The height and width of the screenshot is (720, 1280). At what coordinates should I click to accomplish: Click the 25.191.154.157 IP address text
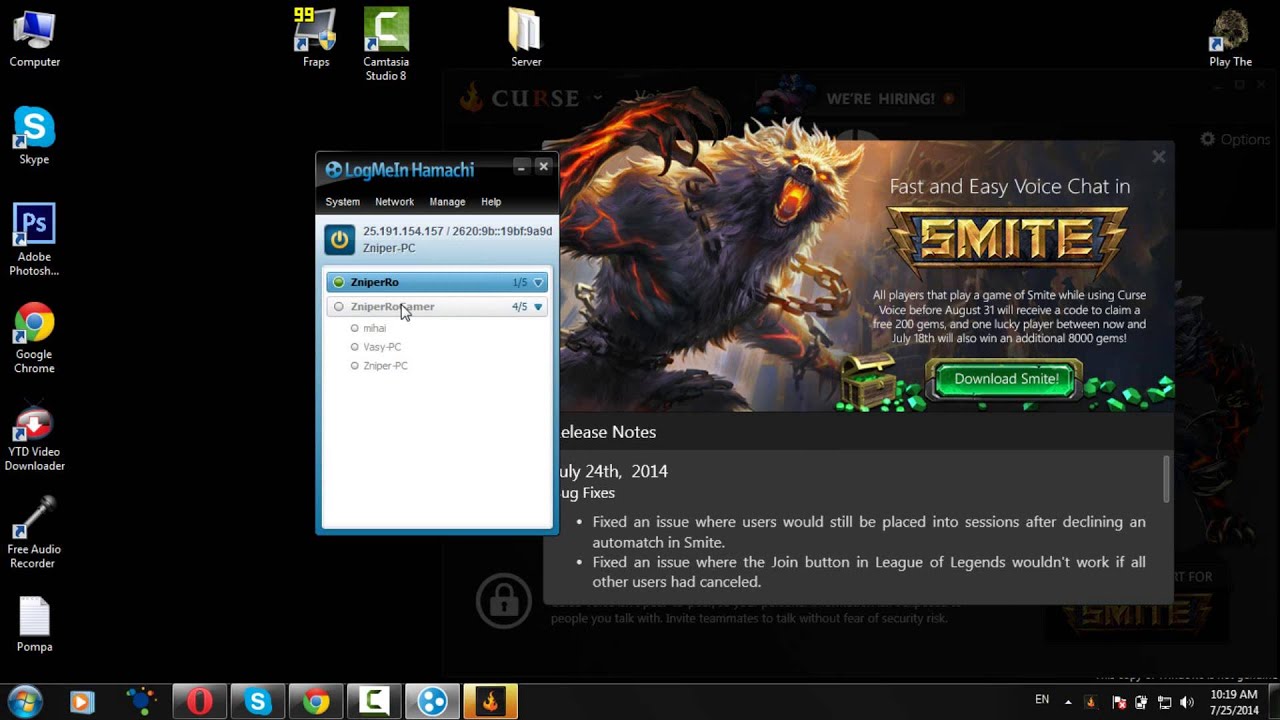tap(403, 231)
